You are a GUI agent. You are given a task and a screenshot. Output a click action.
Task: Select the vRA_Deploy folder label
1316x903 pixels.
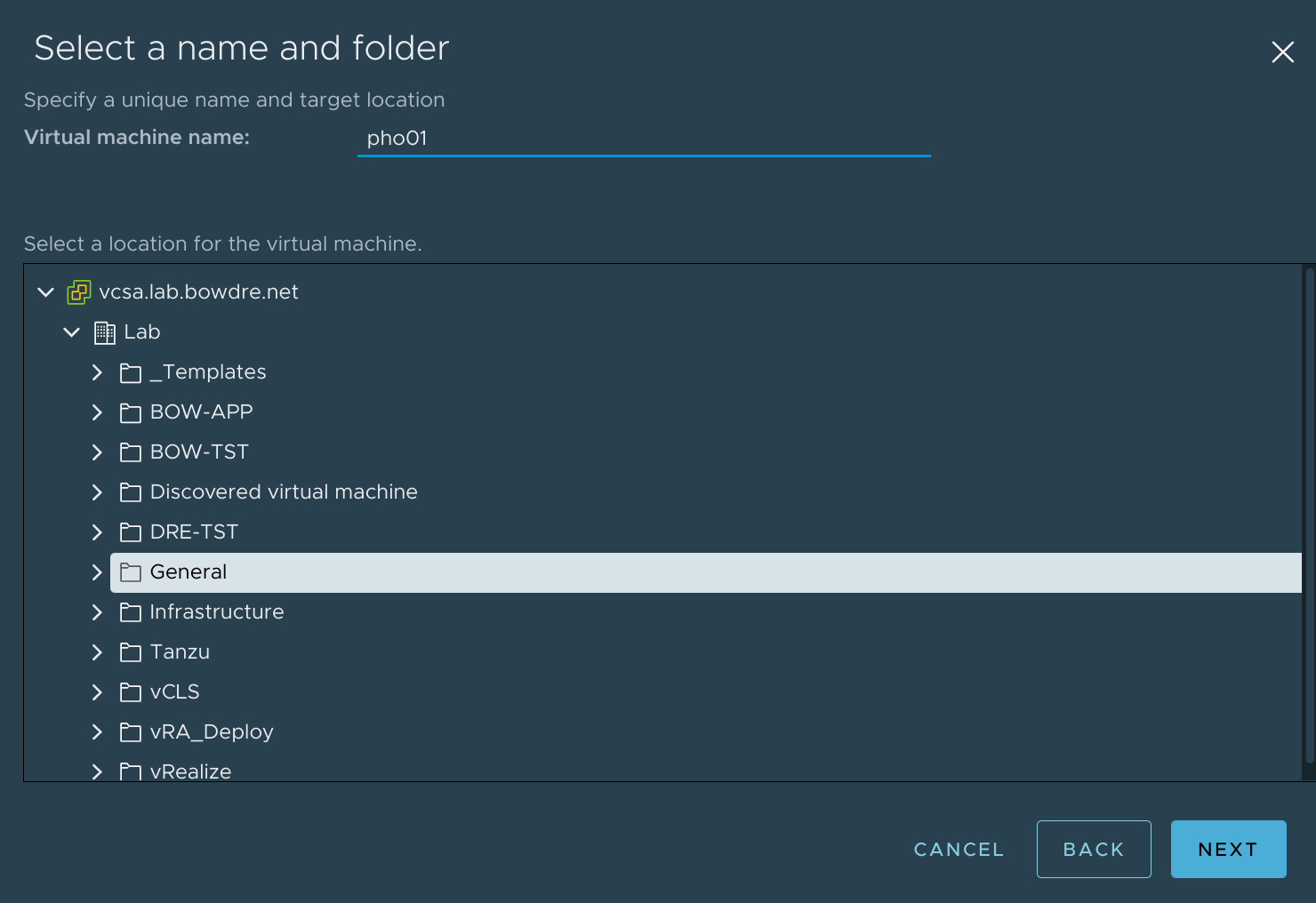click(212, 731)
